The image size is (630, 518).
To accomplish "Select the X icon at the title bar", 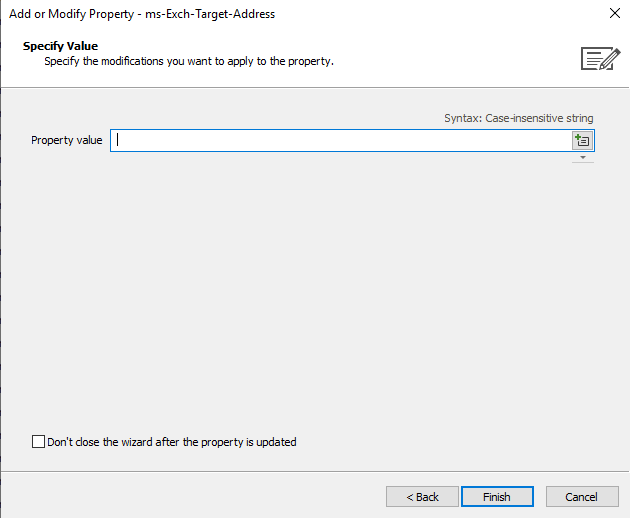I will click(614, 13).
